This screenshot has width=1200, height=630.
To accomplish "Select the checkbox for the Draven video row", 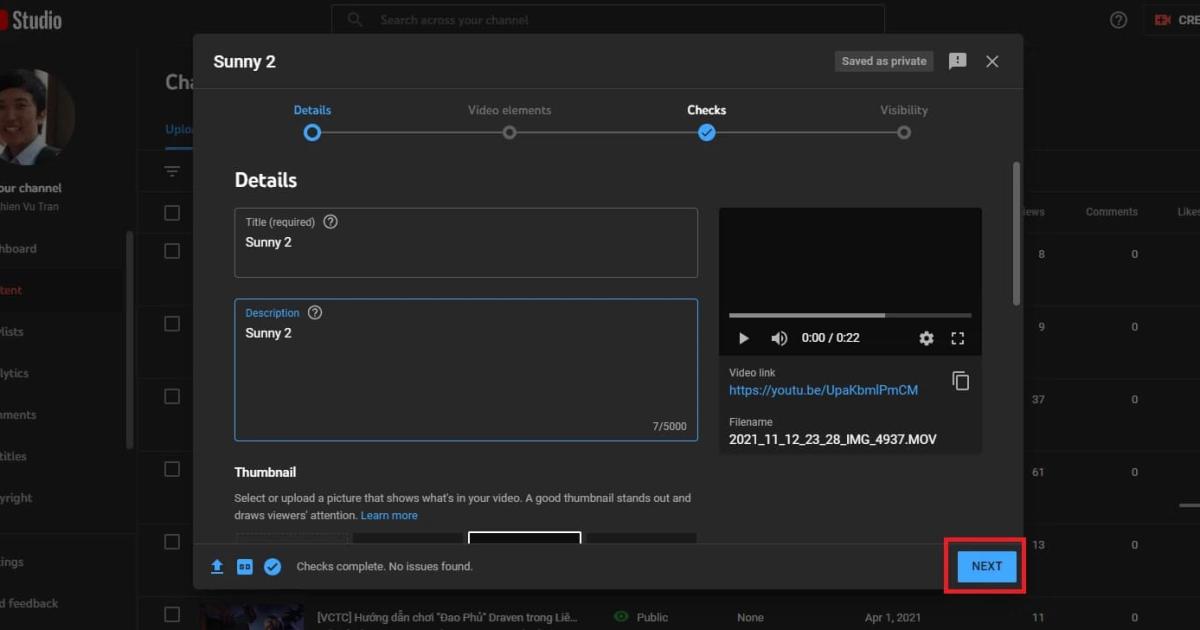I will [x=172, y=614].
